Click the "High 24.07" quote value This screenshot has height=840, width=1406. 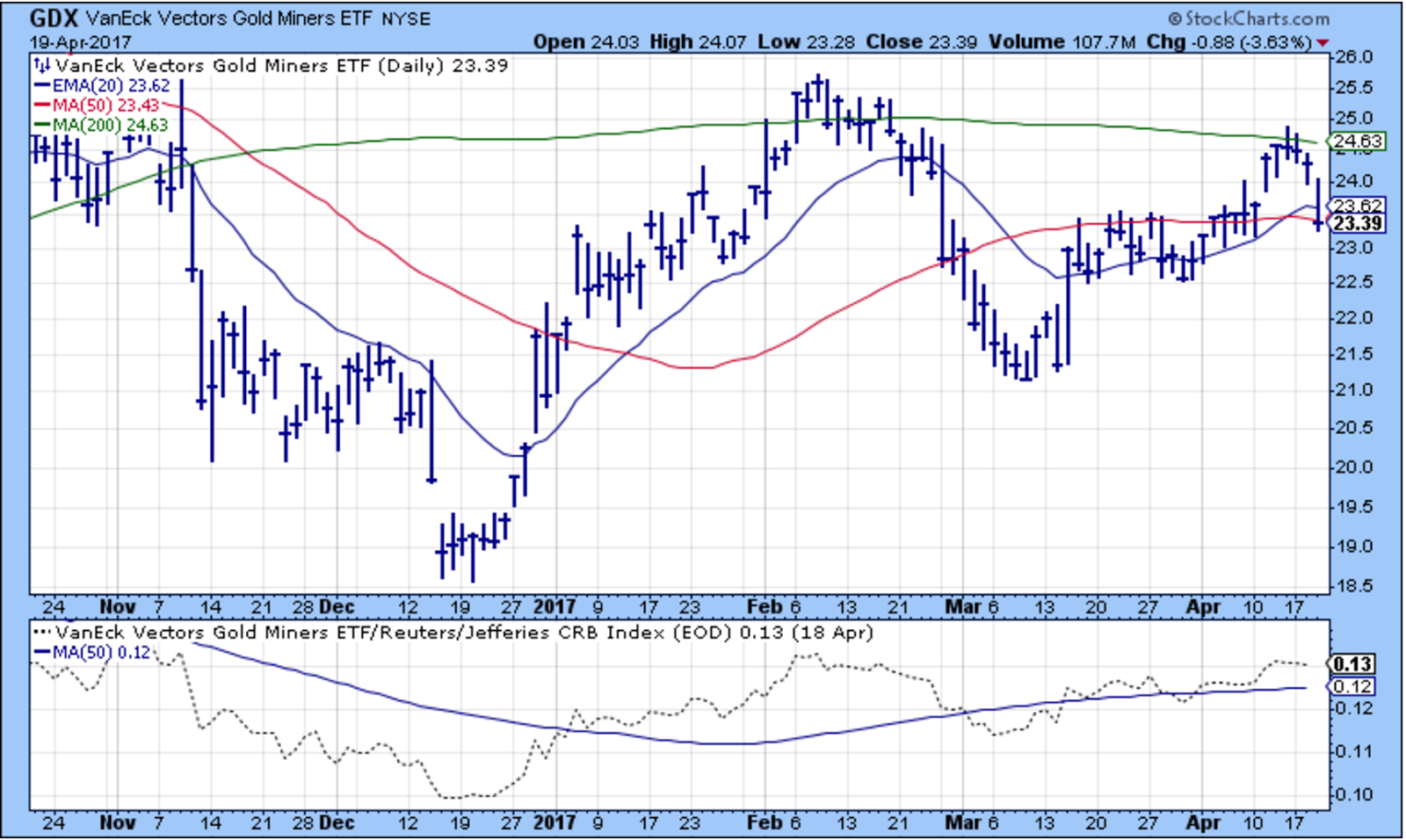pyautogui.click(x=699, y=42)
